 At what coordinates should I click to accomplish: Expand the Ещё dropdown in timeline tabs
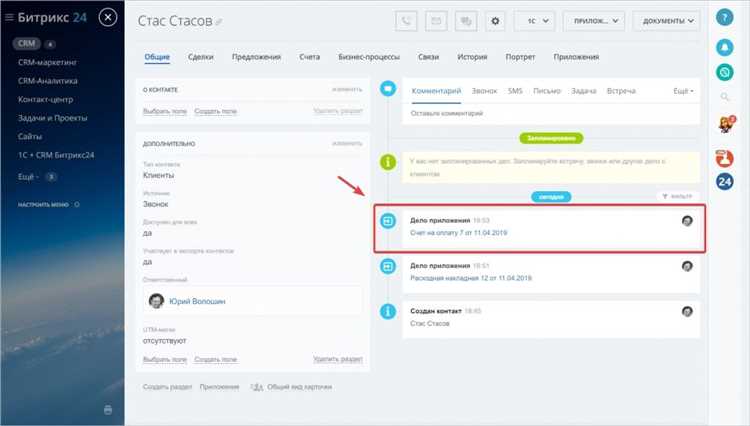tap(683, 91)
